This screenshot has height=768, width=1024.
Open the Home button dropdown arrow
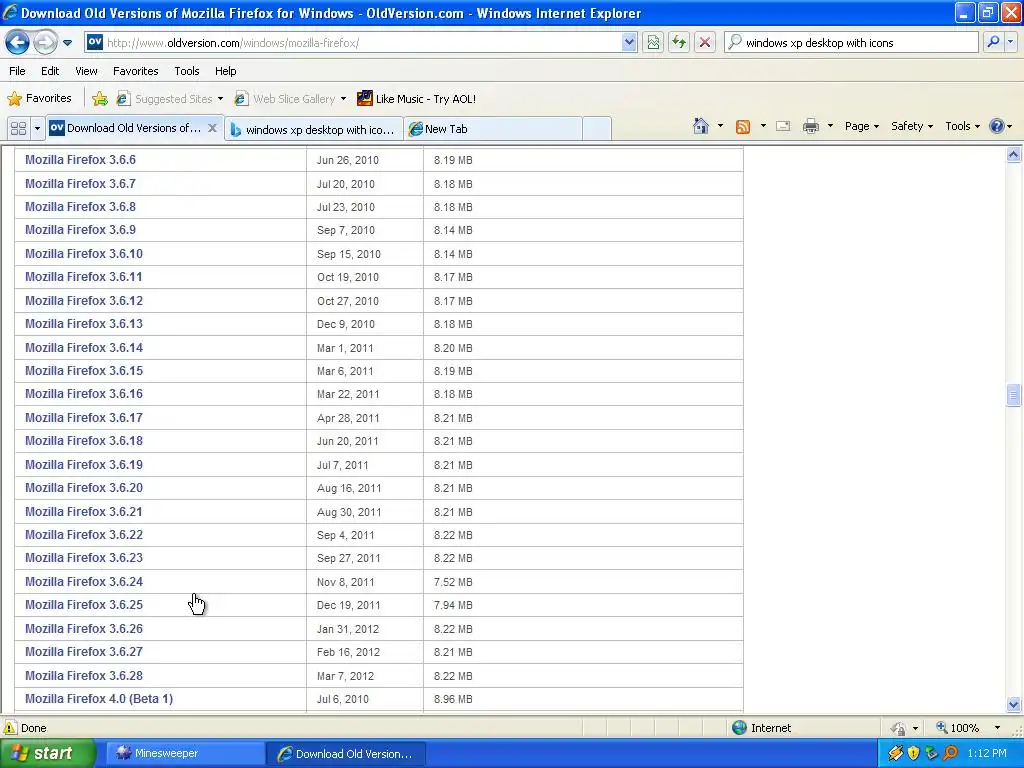(x=720, y=126)
